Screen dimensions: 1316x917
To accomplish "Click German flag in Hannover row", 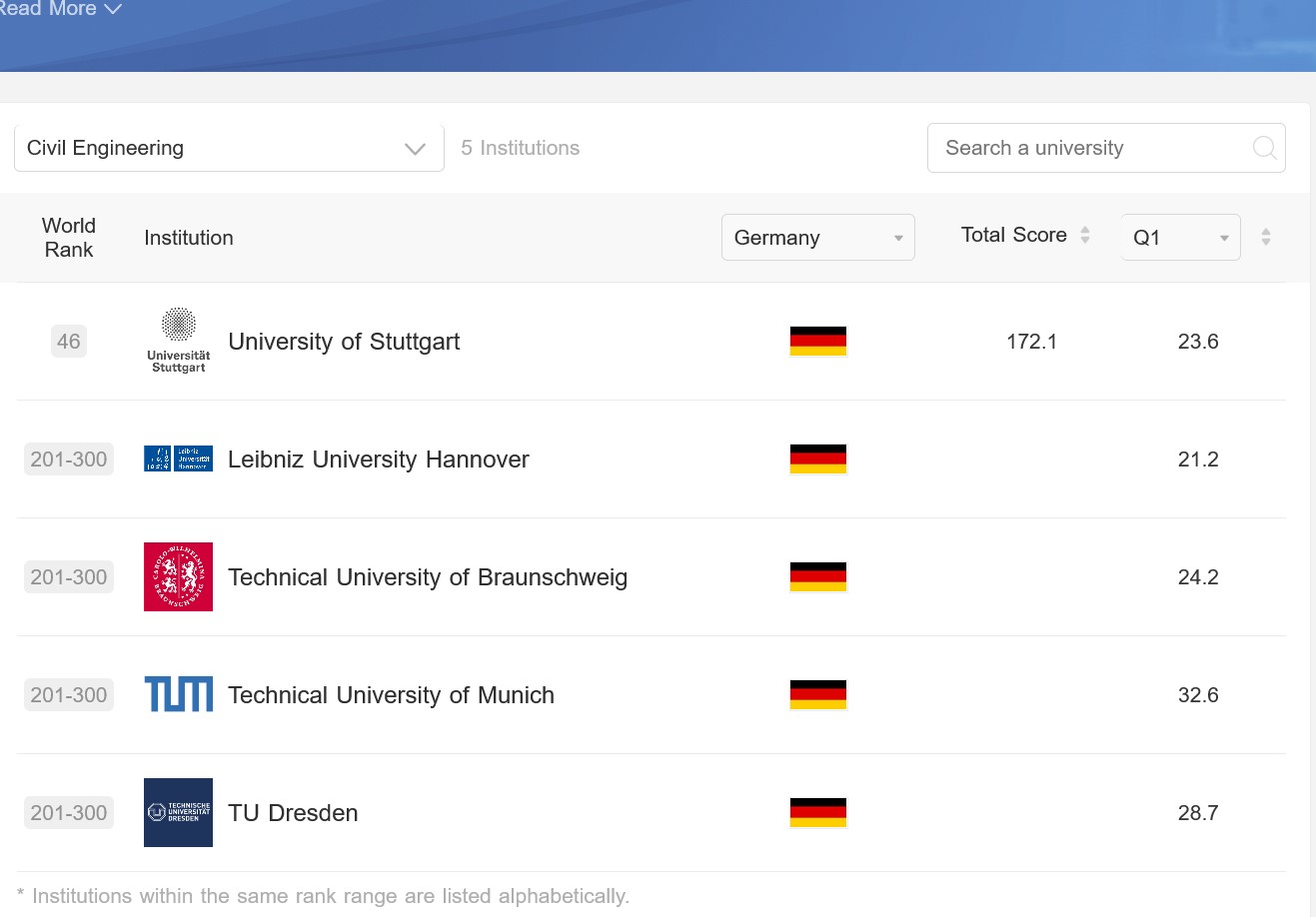I will (818, 458).
